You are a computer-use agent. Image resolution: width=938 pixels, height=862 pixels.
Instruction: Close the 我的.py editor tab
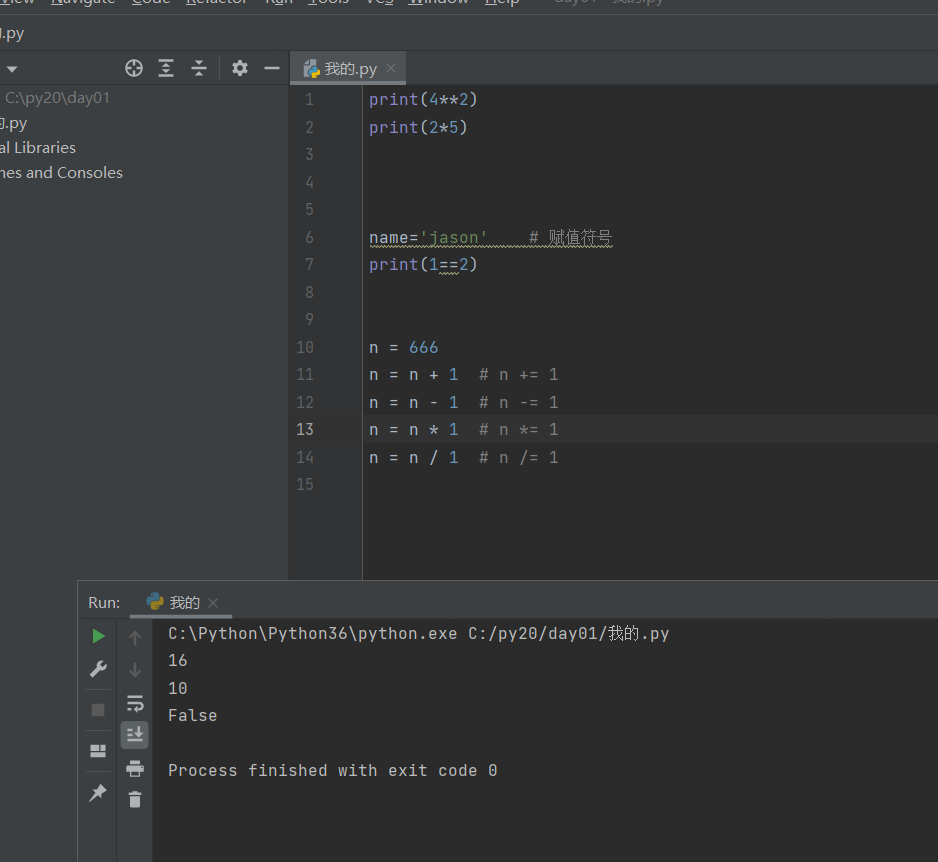pyautogui.click(x=391, y=68)
